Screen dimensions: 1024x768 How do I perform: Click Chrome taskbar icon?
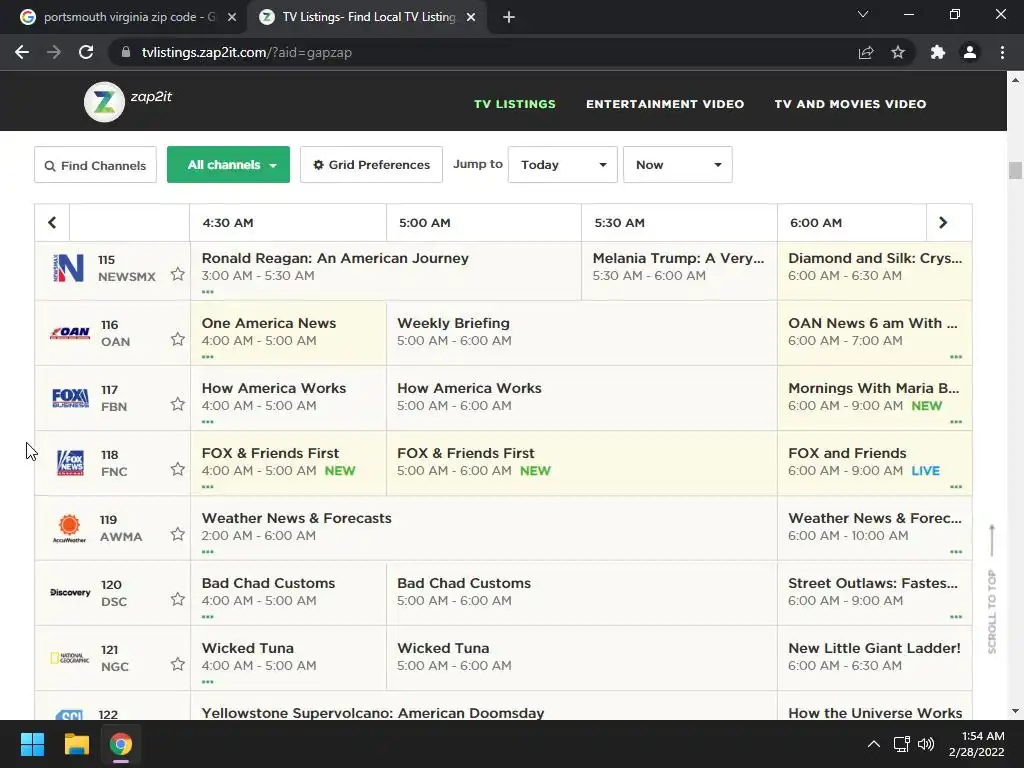click(x=121, y=744)
